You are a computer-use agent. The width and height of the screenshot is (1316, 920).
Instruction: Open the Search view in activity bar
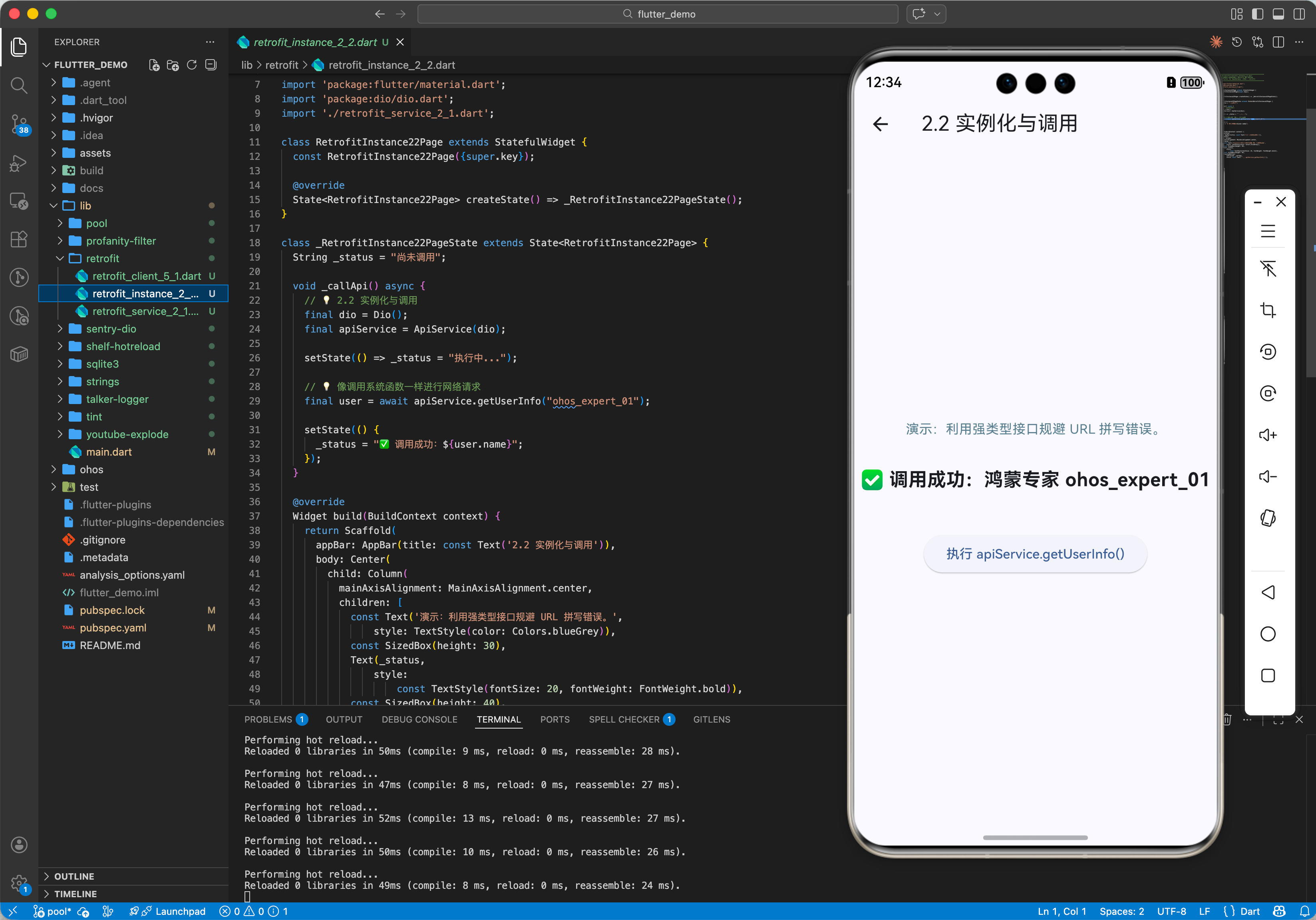tap(19, 86)
